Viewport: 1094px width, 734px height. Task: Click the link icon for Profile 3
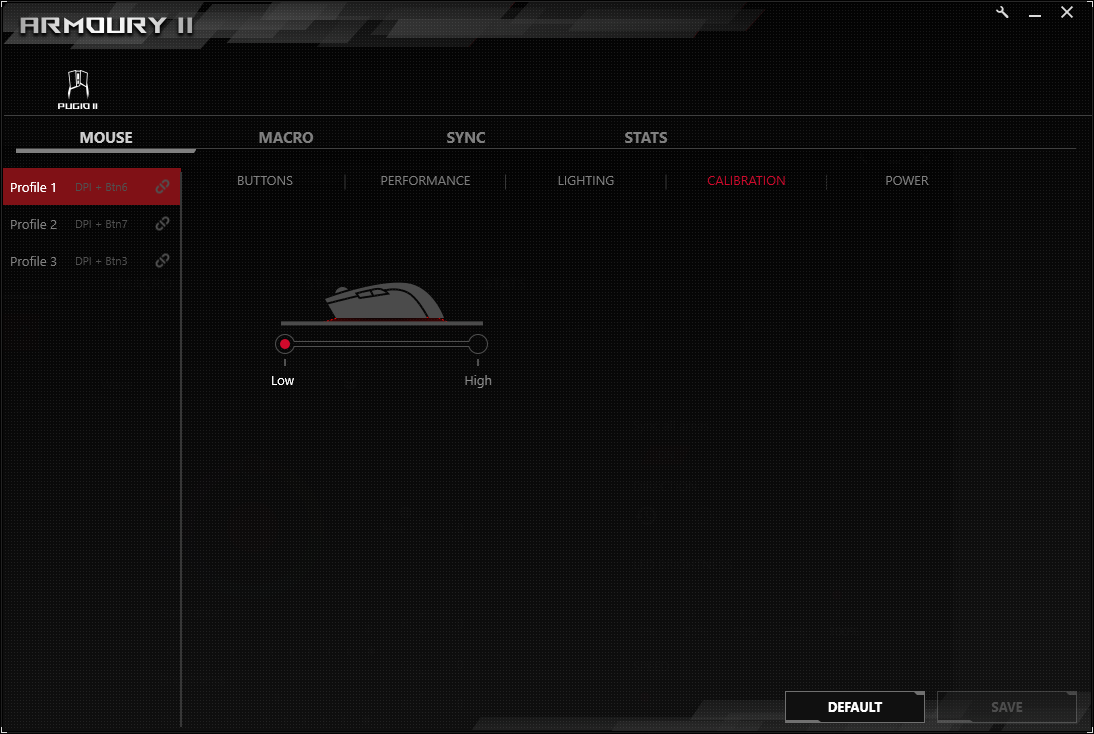coord(163,260)
